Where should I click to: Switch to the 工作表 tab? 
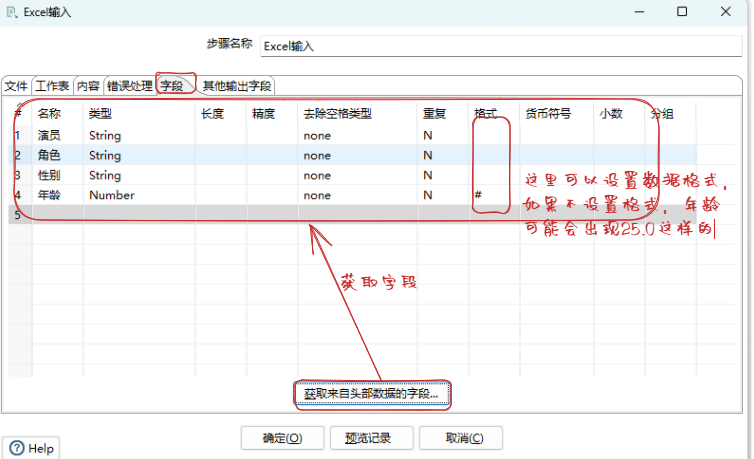click(x=52, y=86)
